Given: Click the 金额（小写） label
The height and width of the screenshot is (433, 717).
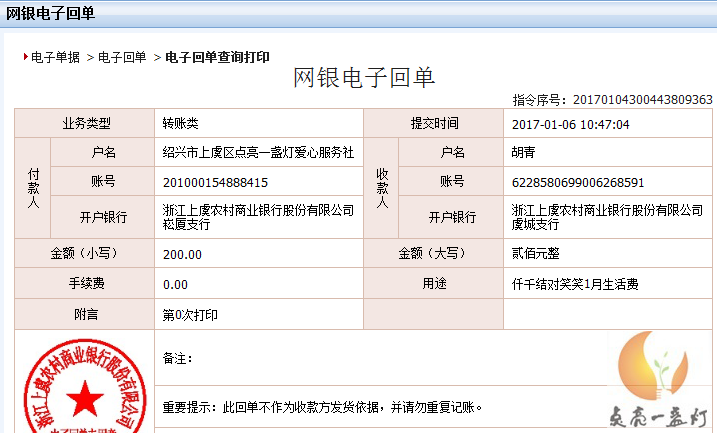Looking at the screenshot, I should pos(84,253).
